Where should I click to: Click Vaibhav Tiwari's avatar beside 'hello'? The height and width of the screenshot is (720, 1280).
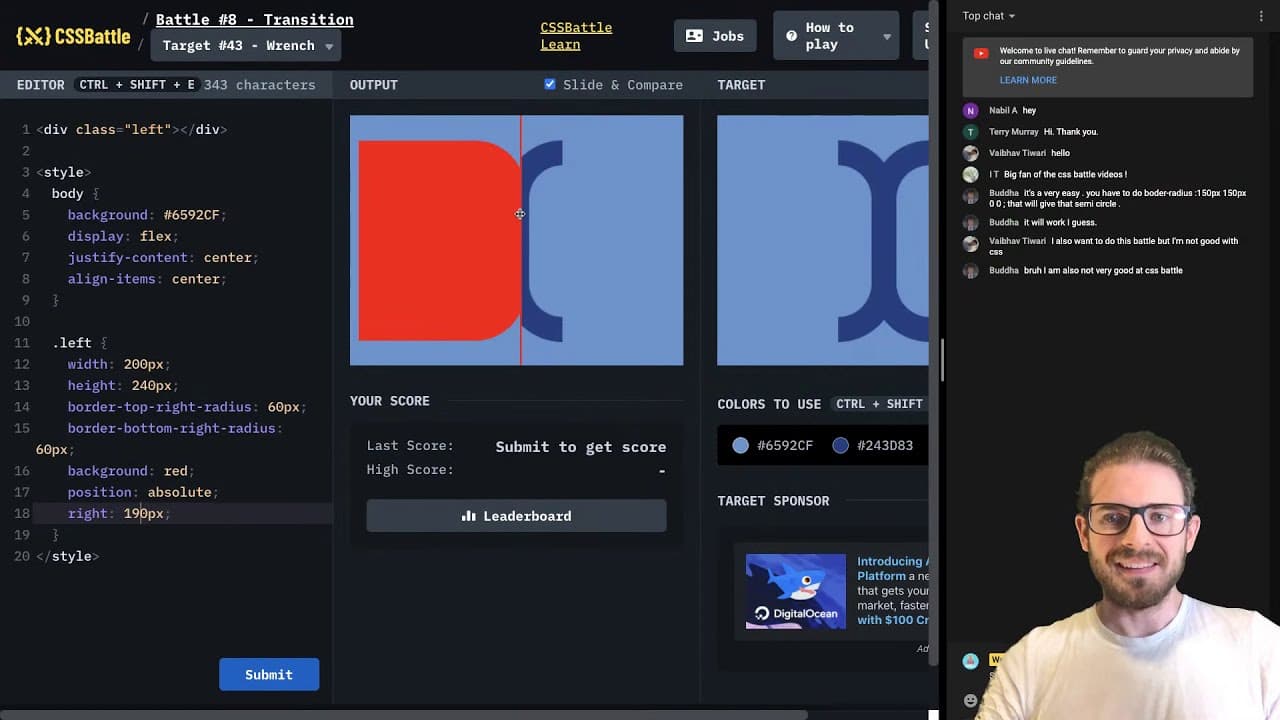(x=970, y=153)
